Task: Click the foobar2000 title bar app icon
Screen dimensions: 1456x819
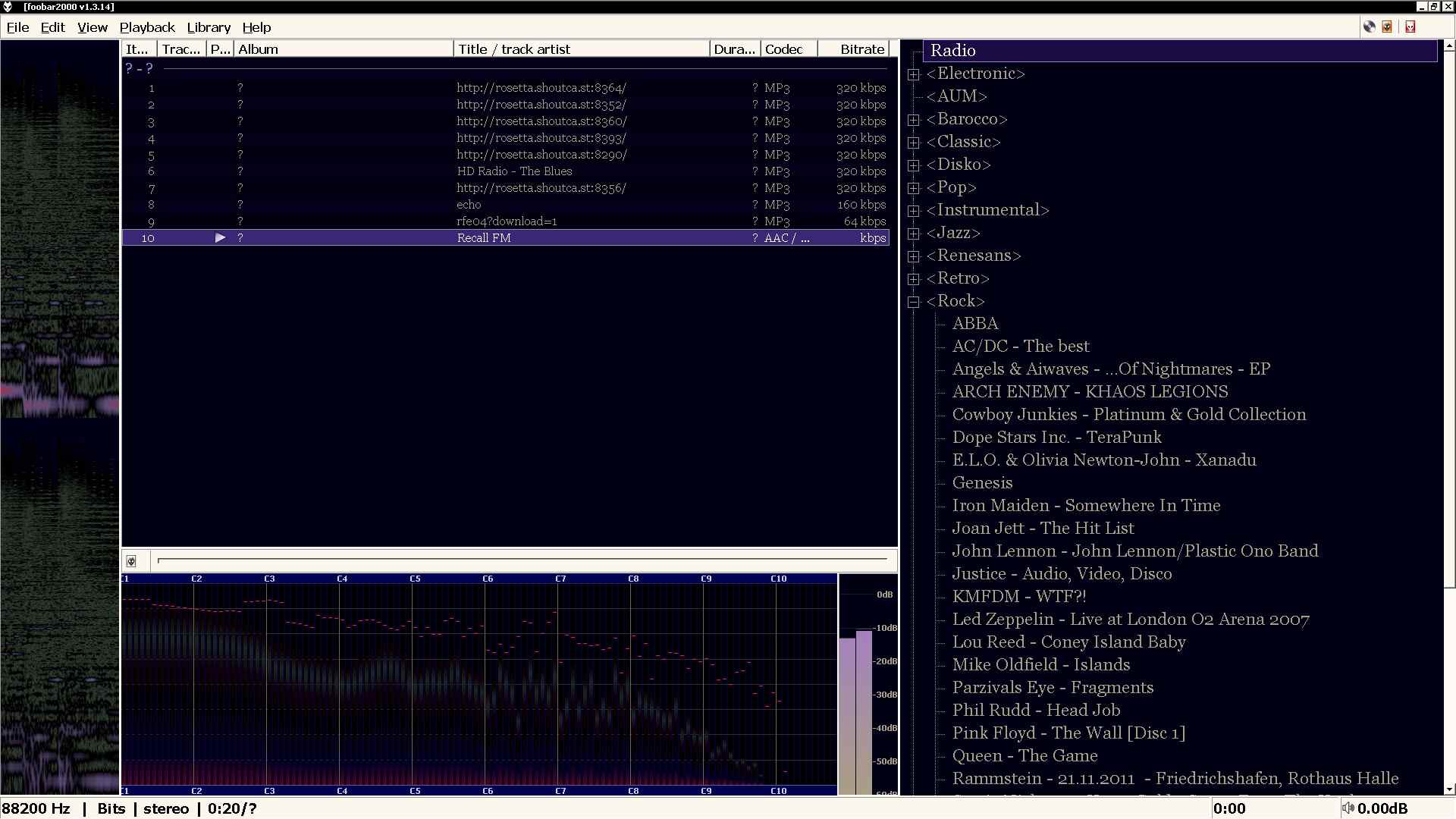Action: pyautogui.click(x=8, y=7)
